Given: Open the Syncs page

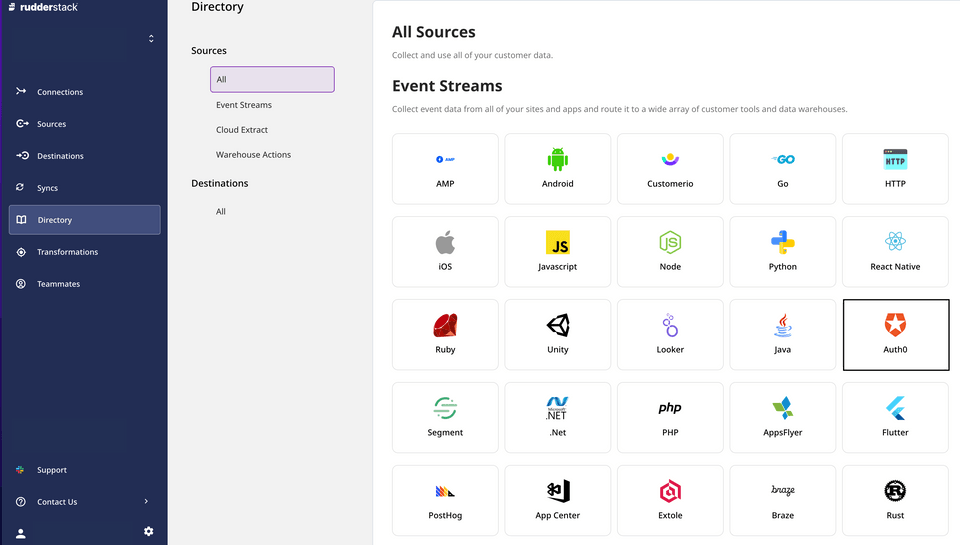Looking at the screenshot, I should coord(84,188).
